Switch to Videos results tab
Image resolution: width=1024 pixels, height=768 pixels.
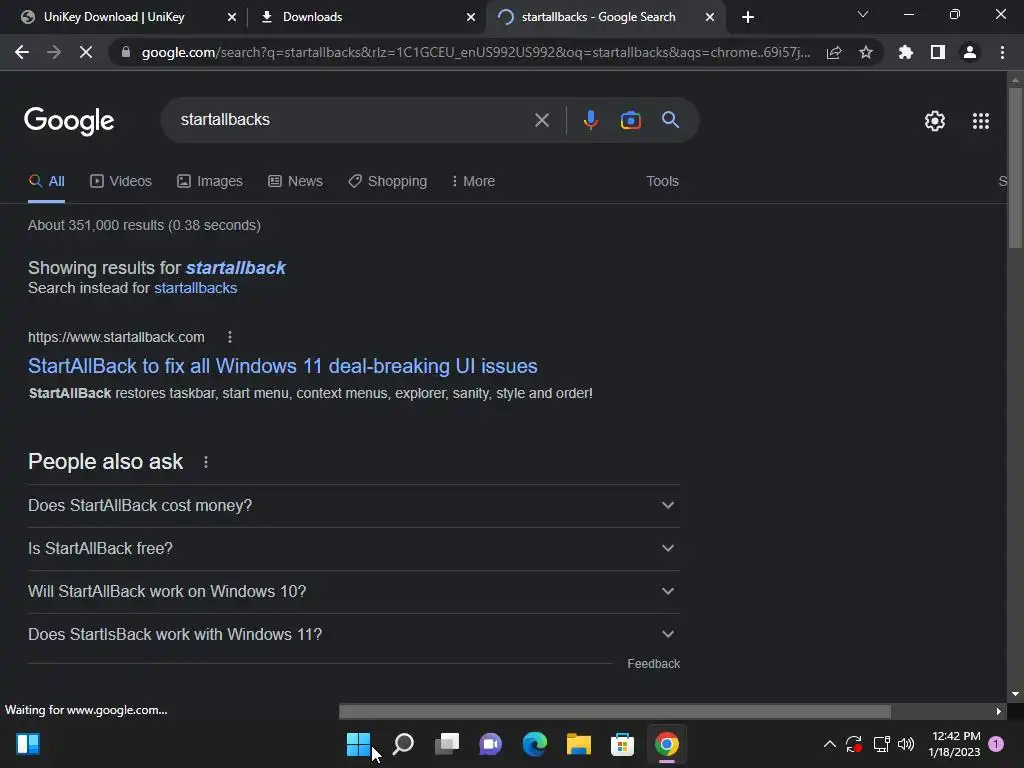point(121,182)
